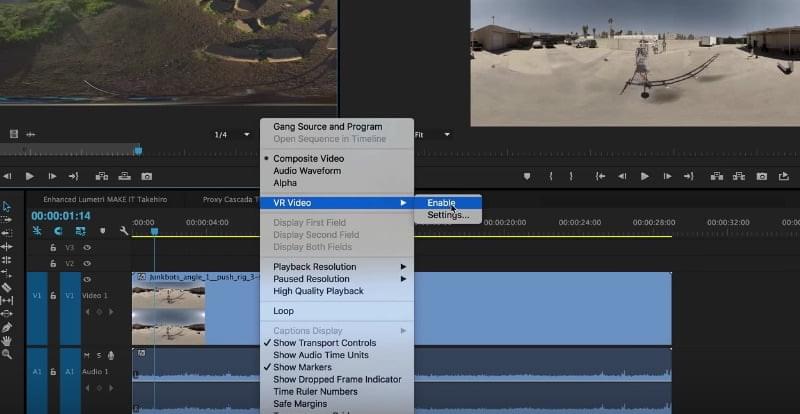
Task: Select the Hand tool in the toolbar
Action: (7, 341)
